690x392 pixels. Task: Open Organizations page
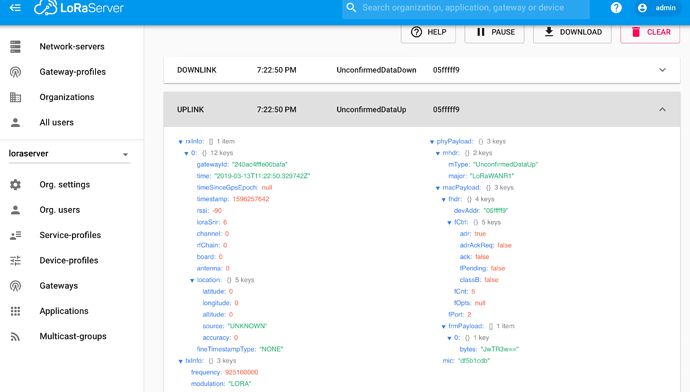click(66, 97)
